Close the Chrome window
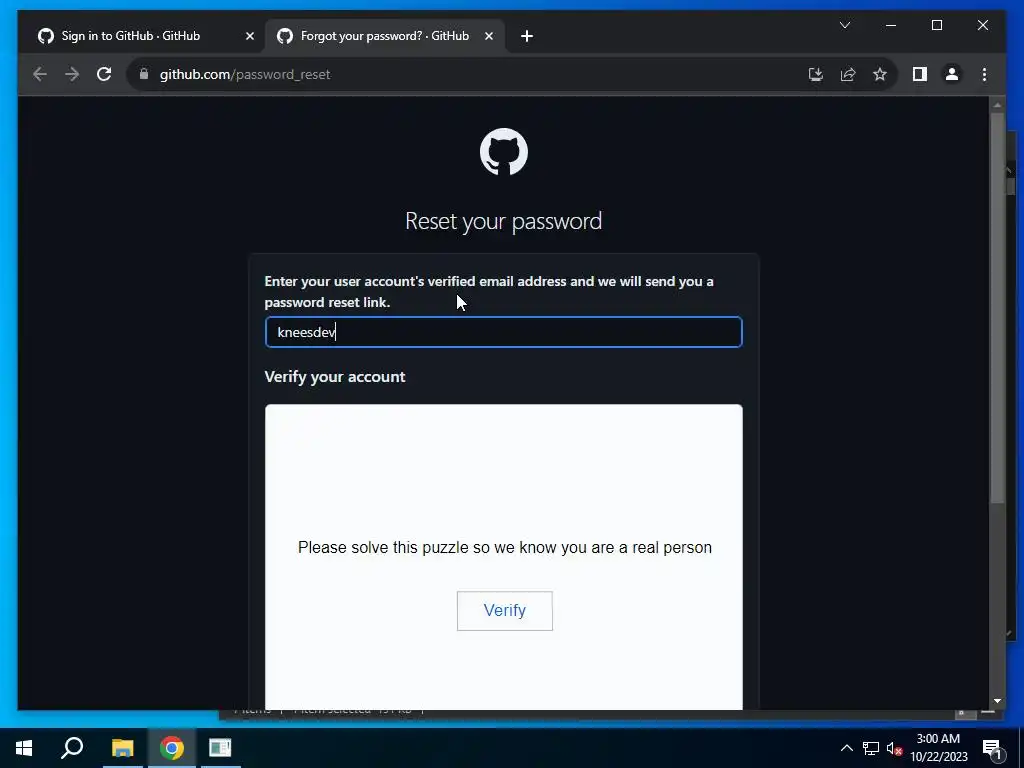This screenshot has width=1024, height=768. [x=983, y=25]
